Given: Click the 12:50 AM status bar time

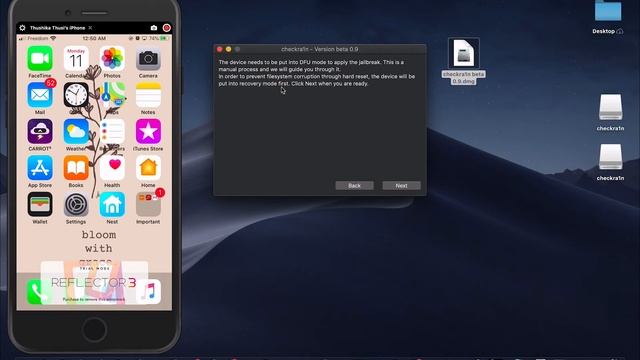Looking at the screenshot, I should pyautogui.click(x=94, y=38).
